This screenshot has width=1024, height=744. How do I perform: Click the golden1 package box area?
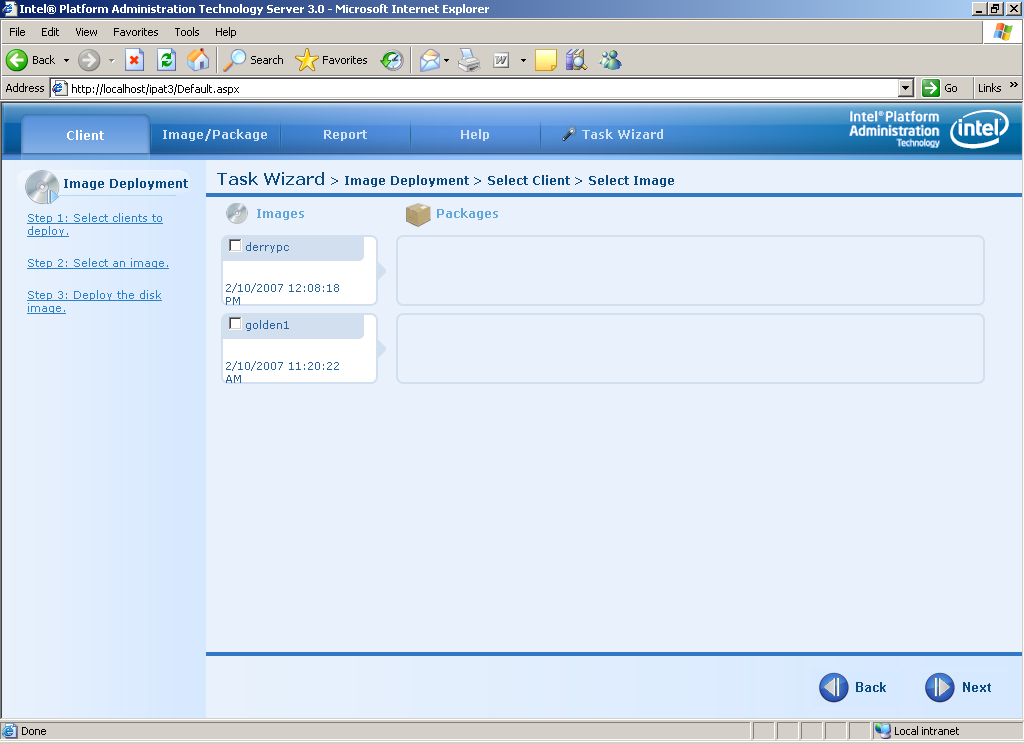point(690,348)
